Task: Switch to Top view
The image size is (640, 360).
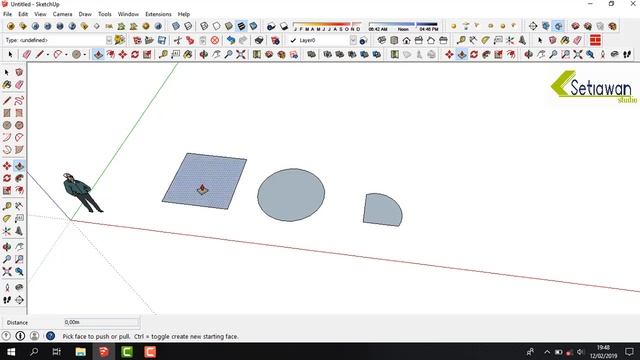Action: coord(394,40)
